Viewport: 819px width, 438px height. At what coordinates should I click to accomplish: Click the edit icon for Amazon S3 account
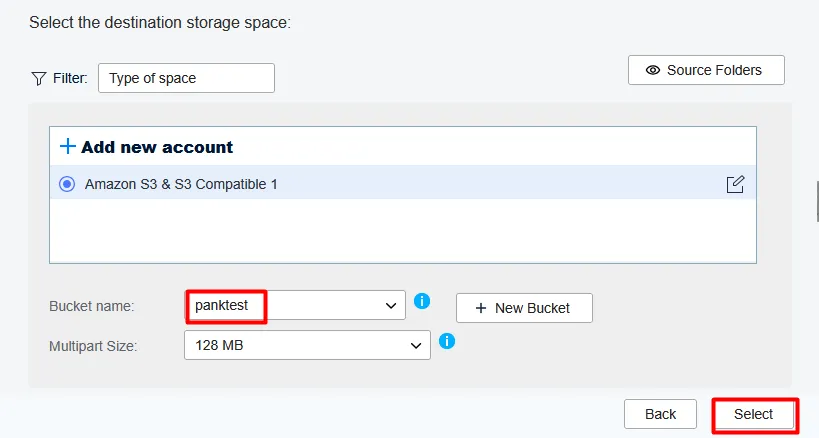735,184
